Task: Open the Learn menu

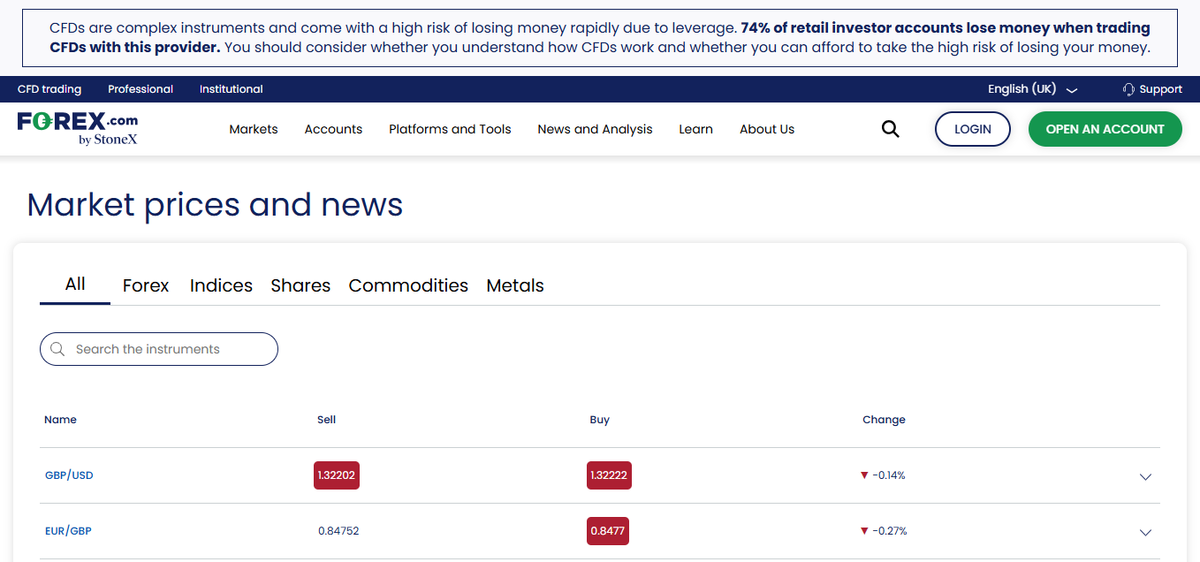Action: coord(696,129)
